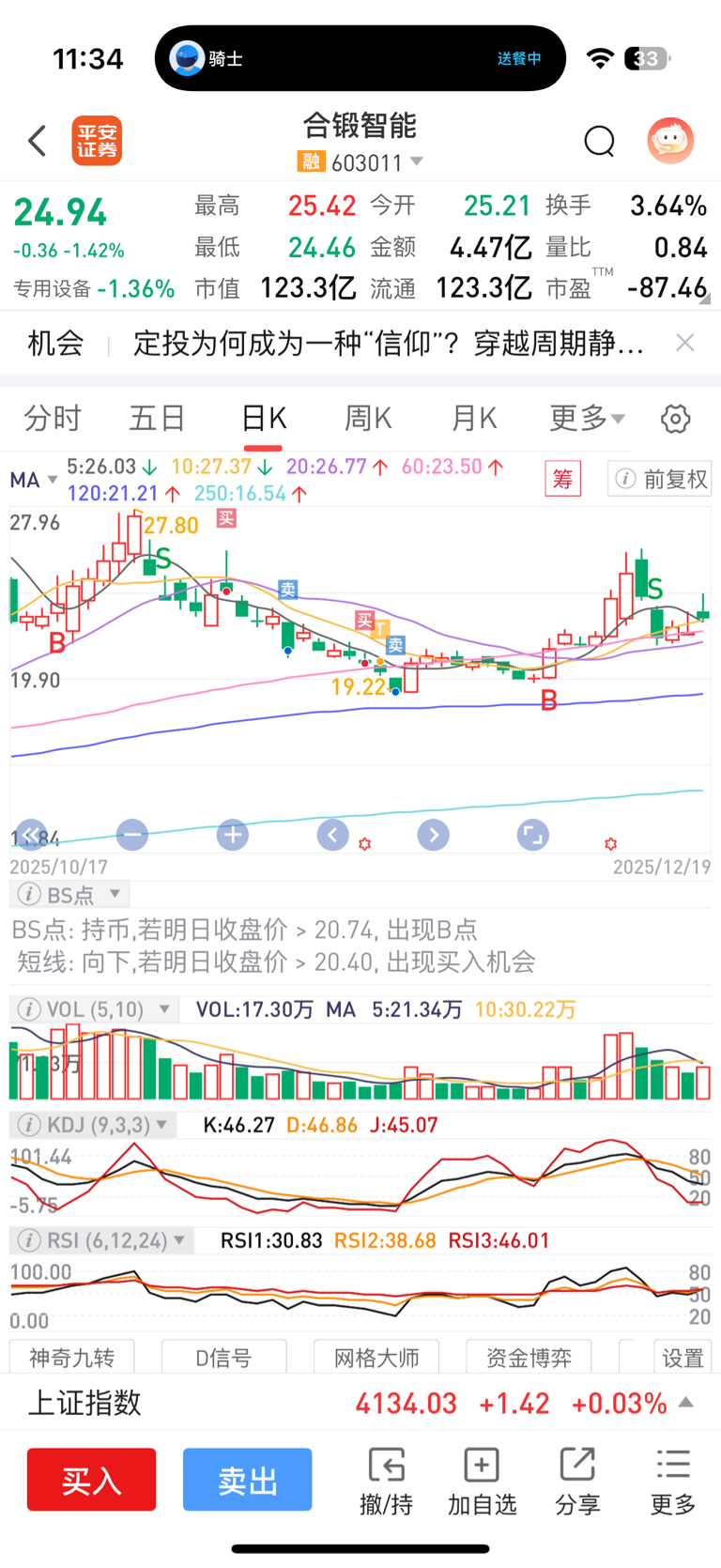
Task: Expand BS点 indicator dropdown
Action: [115, 894]
